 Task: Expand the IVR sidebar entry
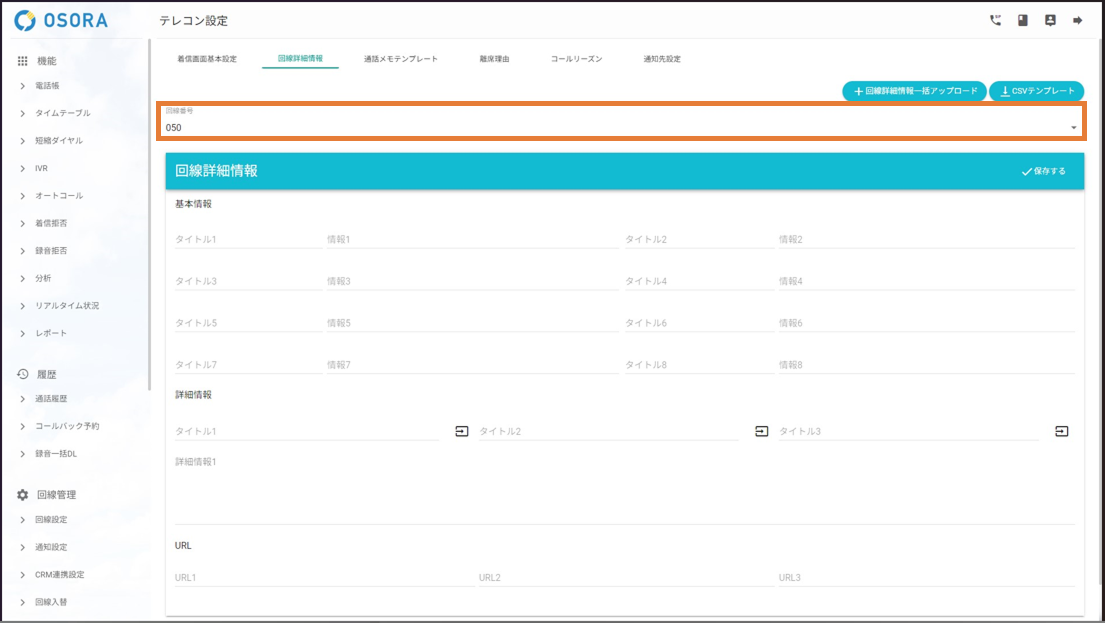pos(41,168)
